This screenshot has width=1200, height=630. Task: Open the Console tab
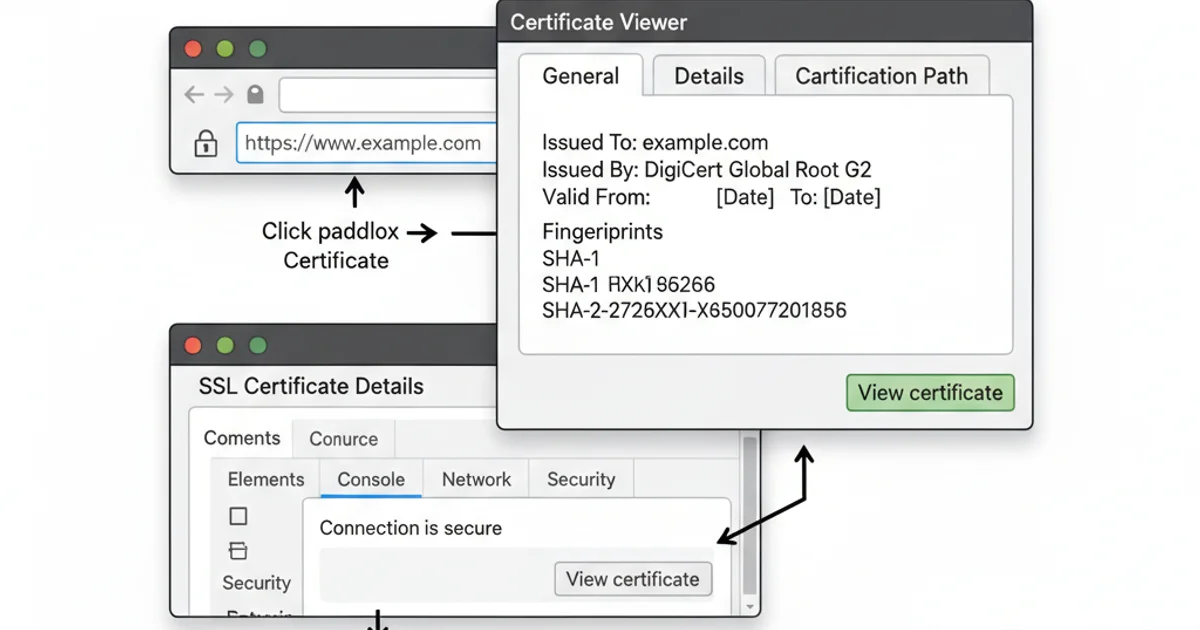tap(371, 479)
